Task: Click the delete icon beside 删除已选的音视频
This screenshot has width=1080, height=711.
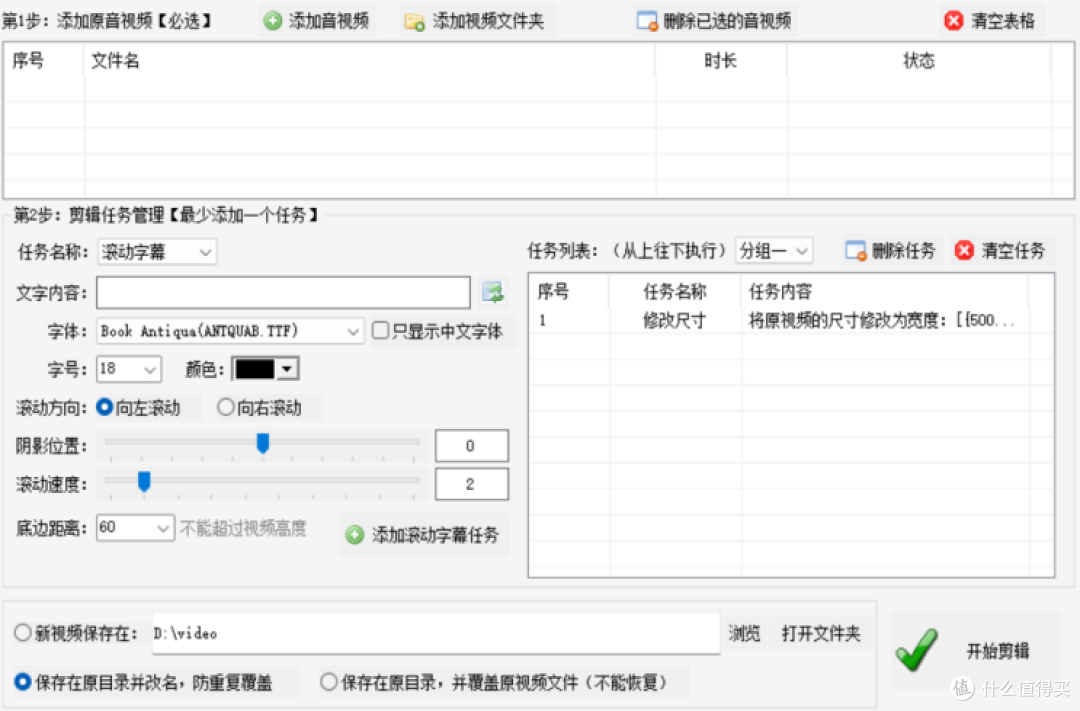Action: pyautogui.click(x=647, y=21)
